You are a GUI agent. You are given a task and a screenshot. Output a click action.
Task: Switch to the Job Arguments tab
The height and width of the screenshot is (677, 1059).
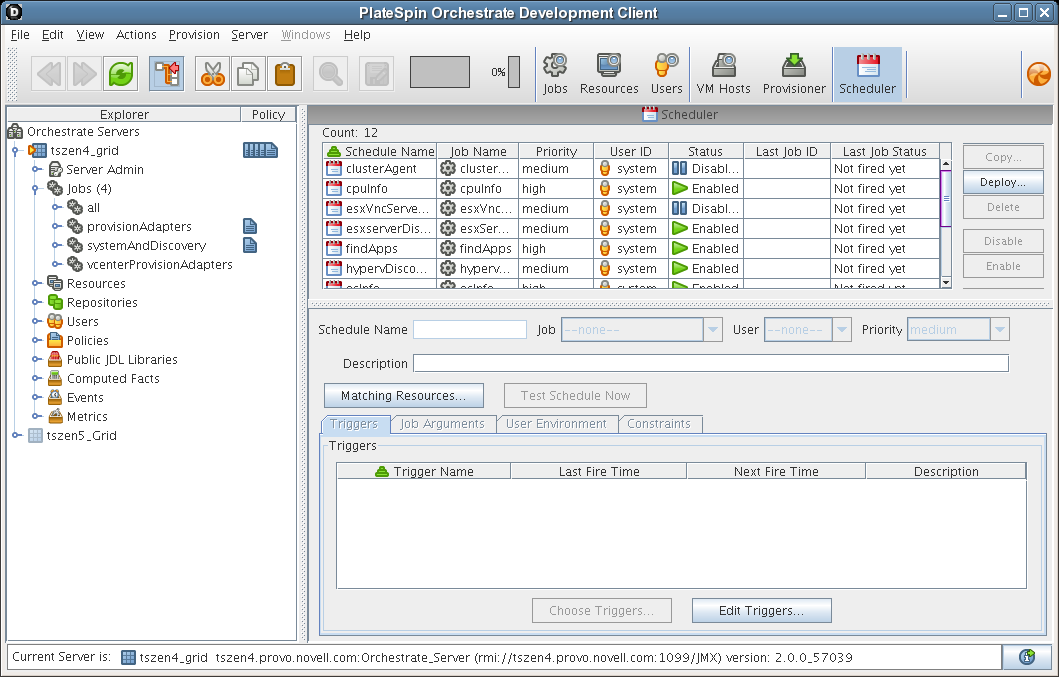click(x=442, y=424)
